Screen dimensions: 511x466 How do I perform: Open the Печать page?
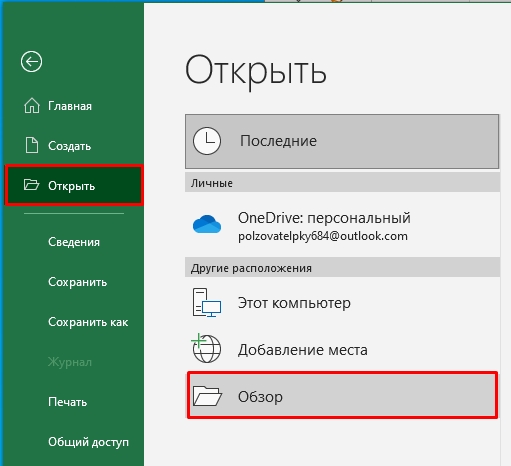coord(67,402)
